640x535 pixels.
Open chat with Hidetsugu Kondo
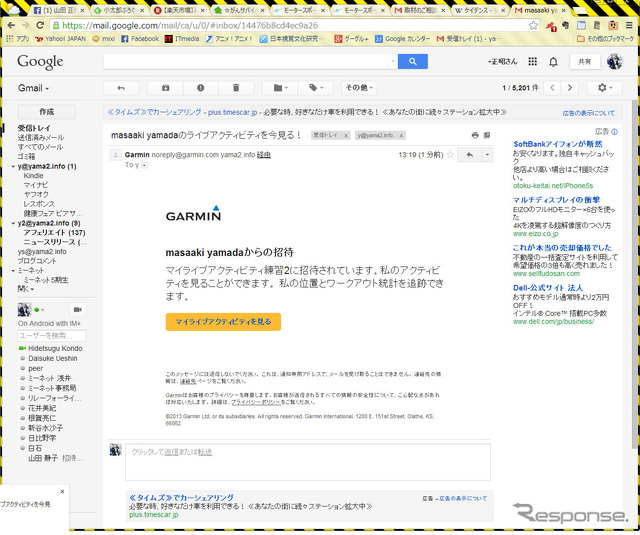tap(55, 349)
